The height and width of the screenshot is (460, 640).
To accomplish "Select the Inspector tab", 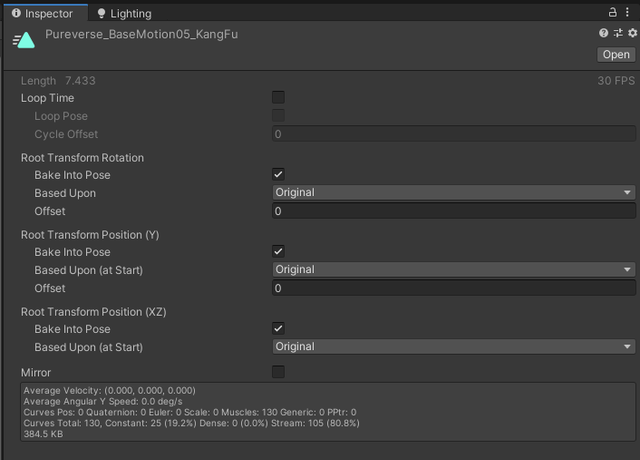I will coord(46,14).
